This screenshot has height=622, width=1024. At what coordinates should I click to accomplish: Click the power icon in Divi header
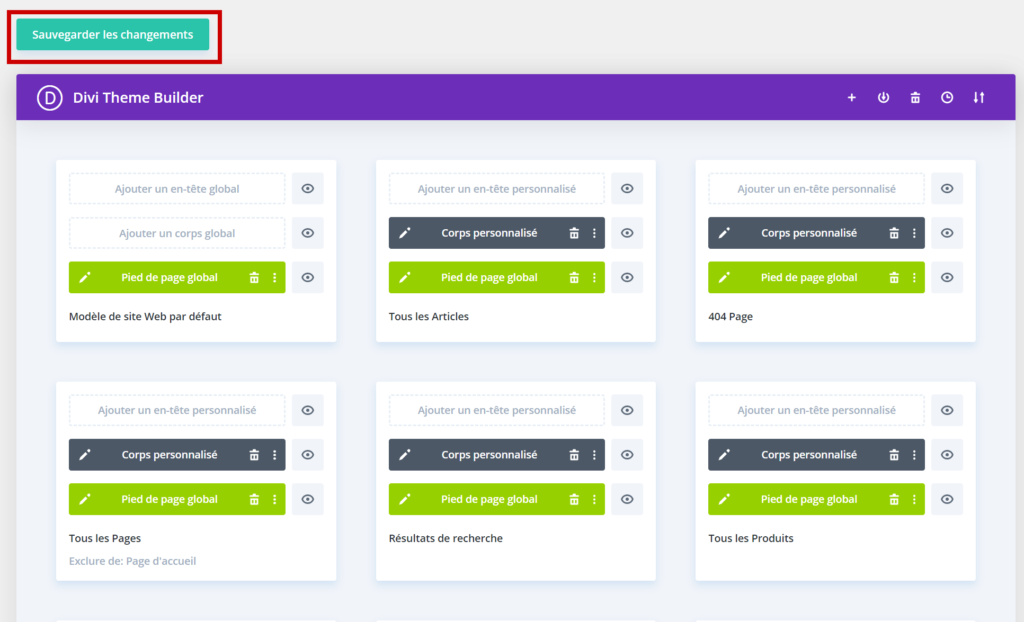[x=883, y=97]
